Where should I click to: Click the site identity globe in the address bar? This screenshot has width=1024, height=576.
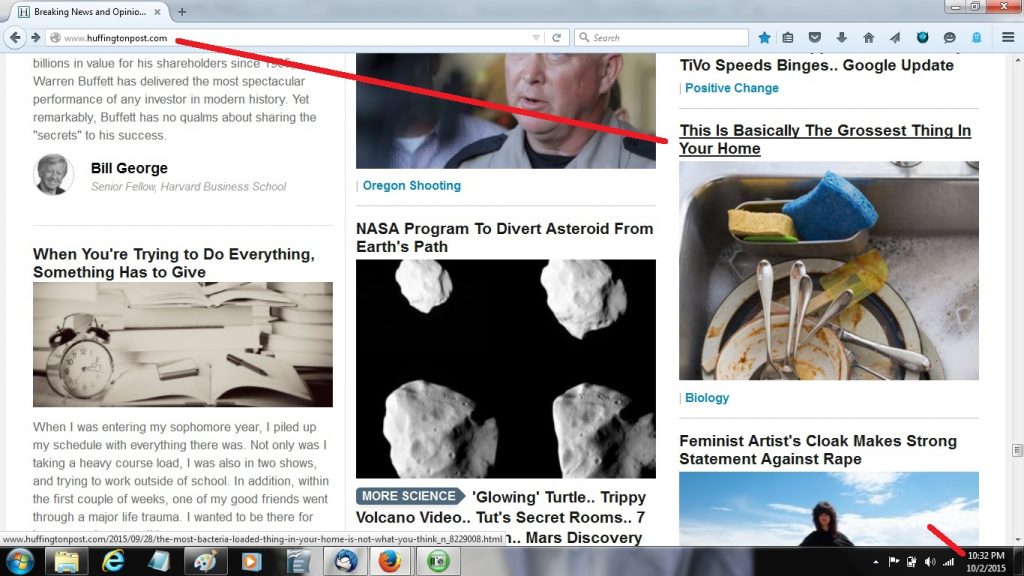point(56,38)
